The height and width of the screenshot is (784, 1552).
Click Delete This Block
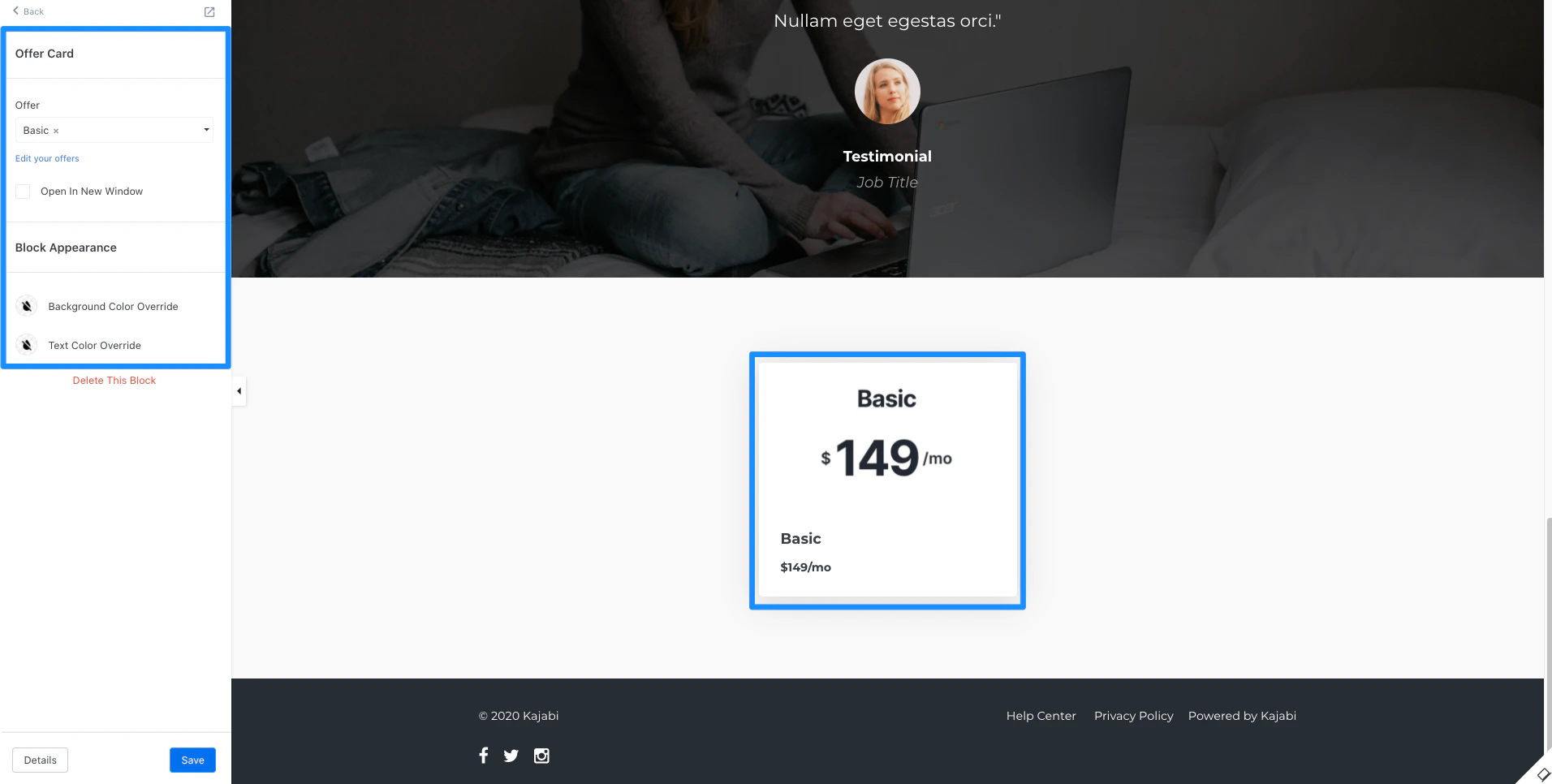[x=114, y=380]
